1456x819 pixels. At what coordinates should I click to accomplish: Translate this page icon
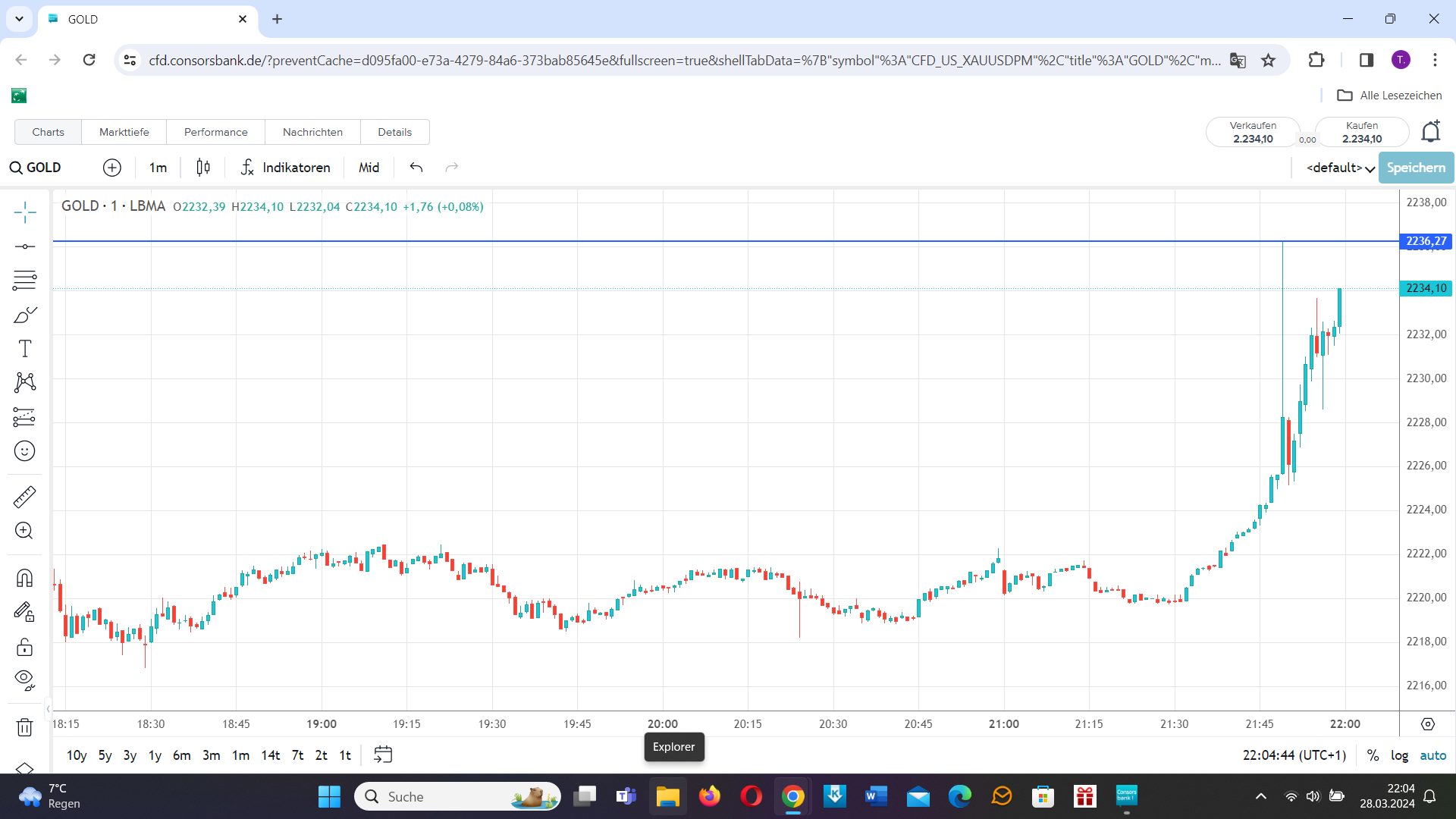pos(1238,60)
